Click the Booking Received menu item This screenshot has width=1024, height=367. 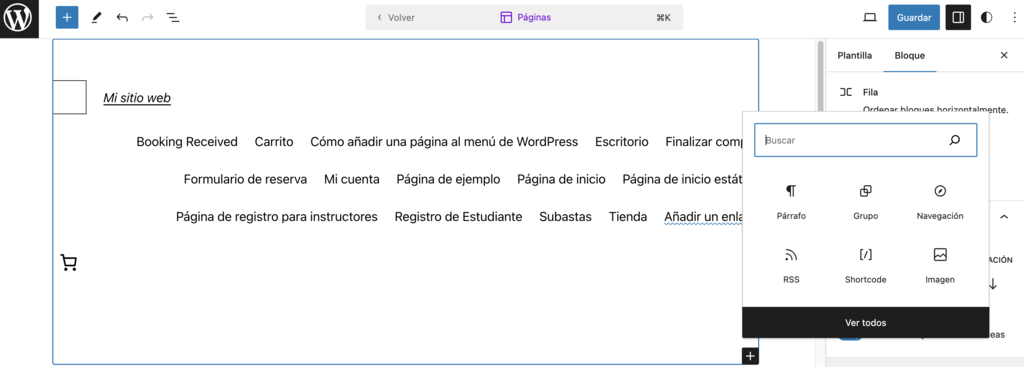(x=187, y=142)
